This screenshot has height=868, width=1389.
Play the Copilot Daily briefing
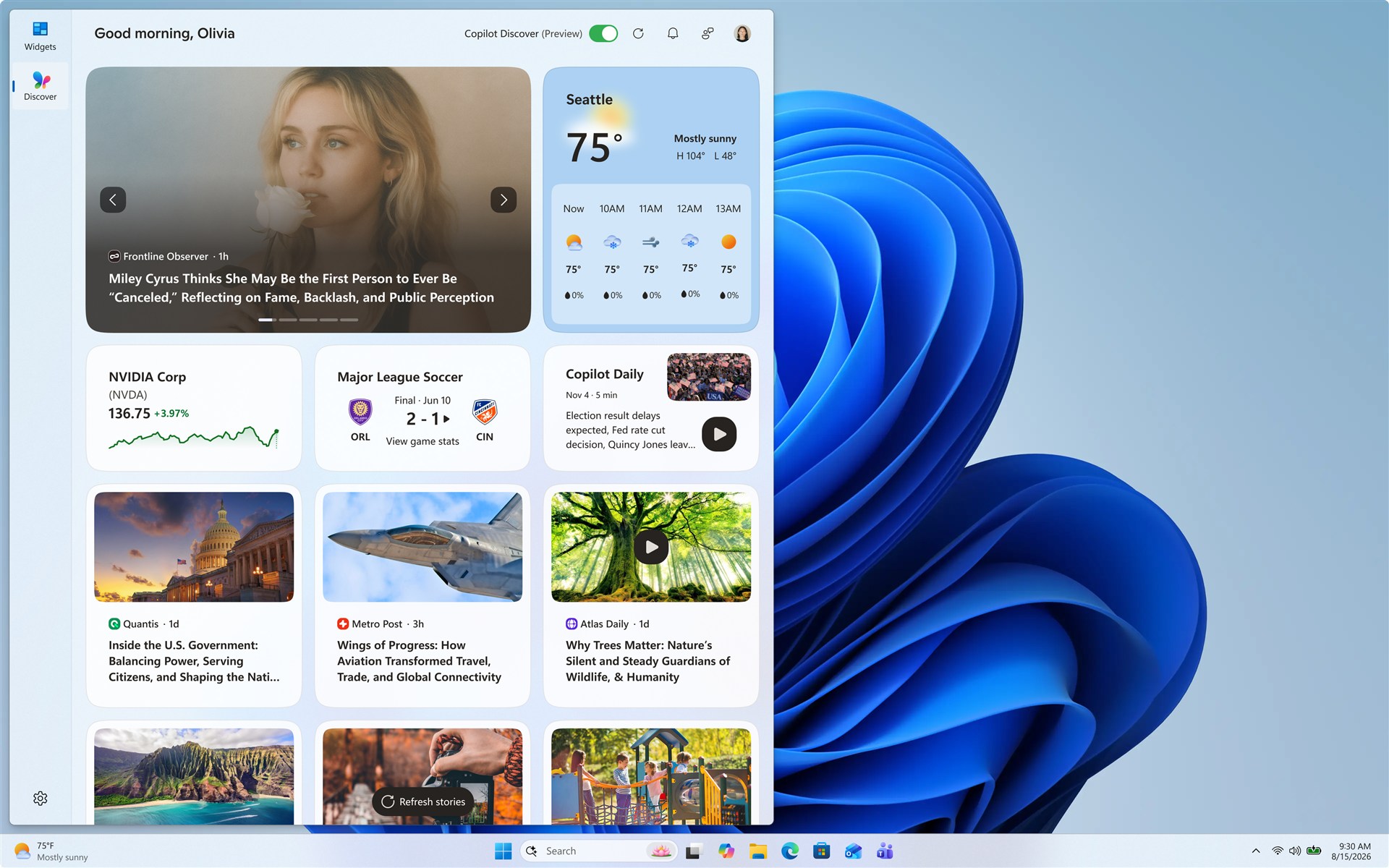click(x=719, y=434)
